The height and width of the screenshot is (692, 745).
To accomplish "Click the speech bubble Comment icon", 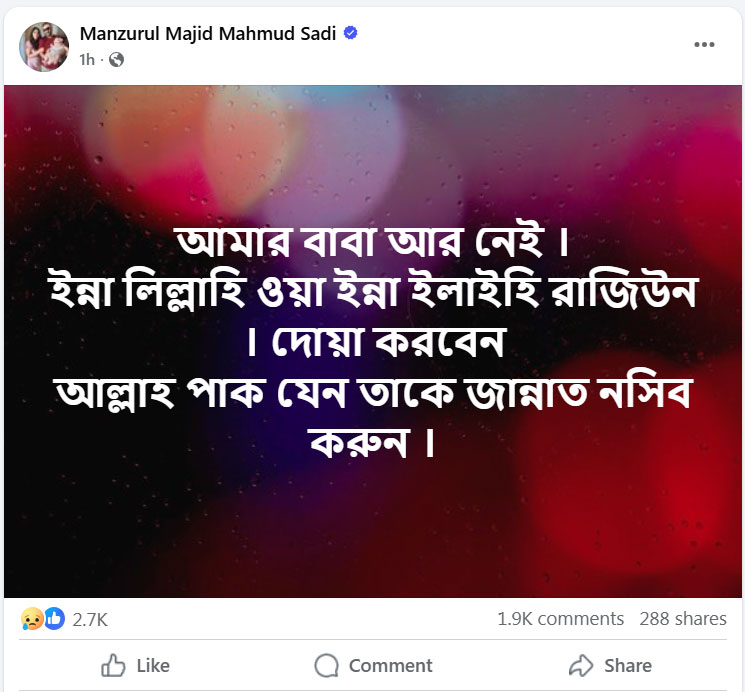I will point(326,665).
